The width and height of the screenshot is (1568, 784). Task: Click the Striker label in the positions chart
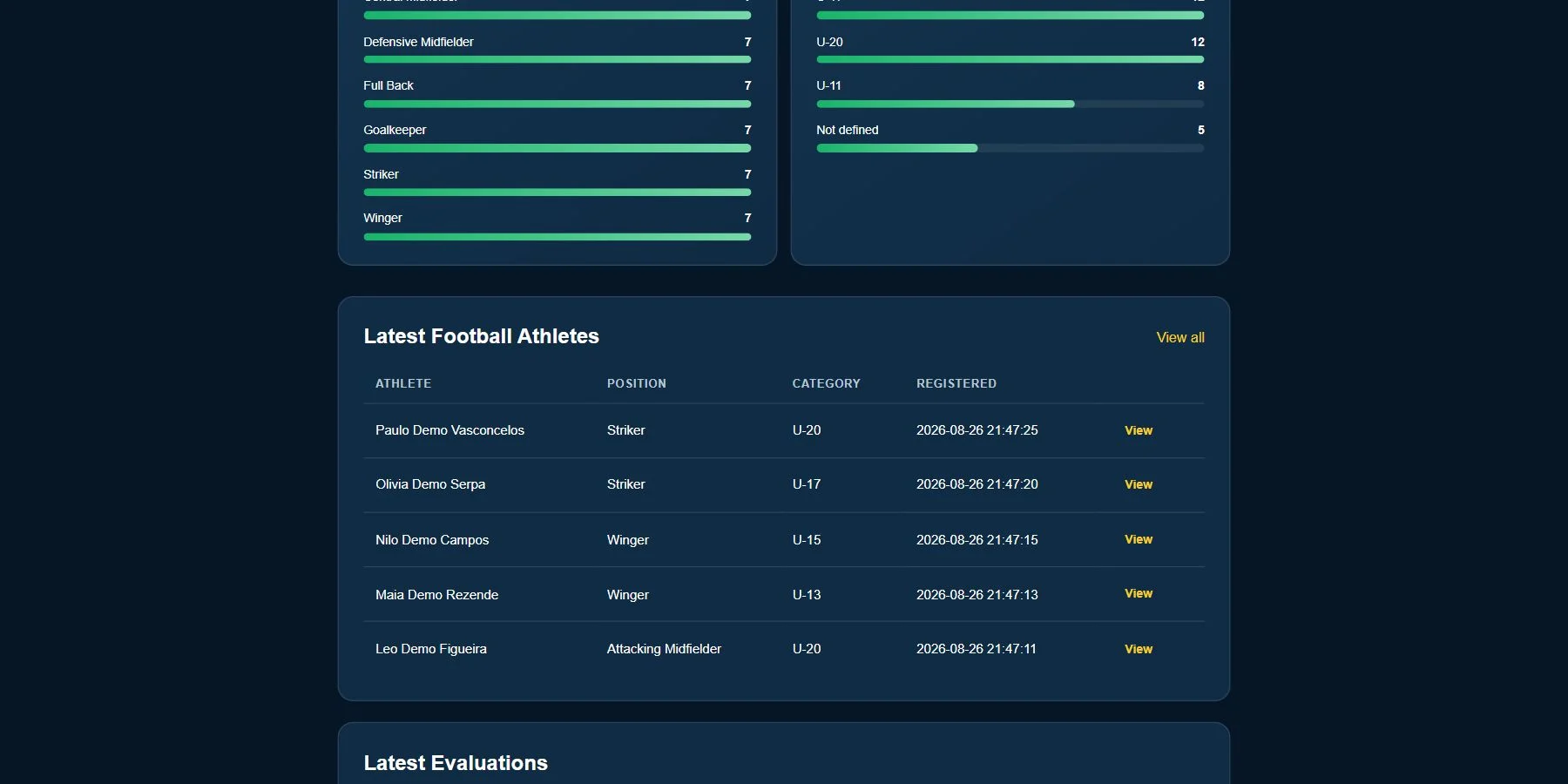click(x=381, y=174)
